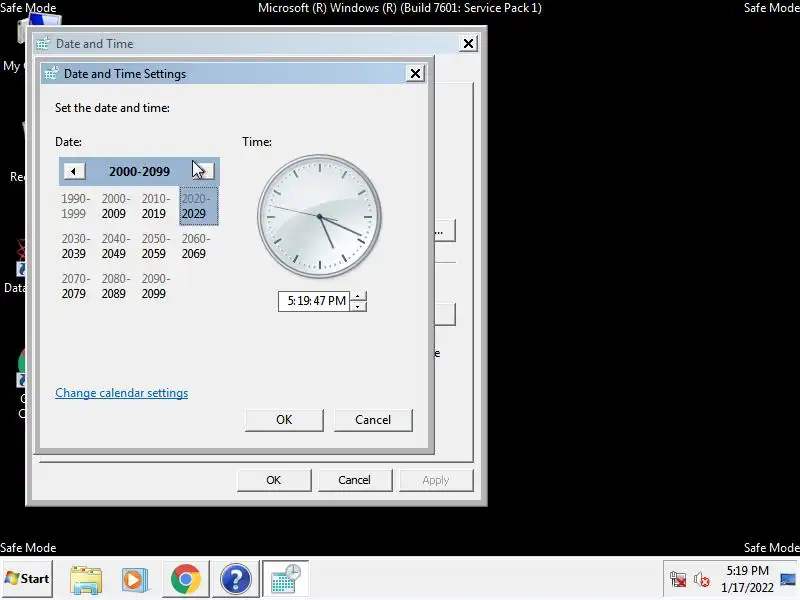Open Help and Support taskbar icon
The image size is (800, 600).
(236, 579)
